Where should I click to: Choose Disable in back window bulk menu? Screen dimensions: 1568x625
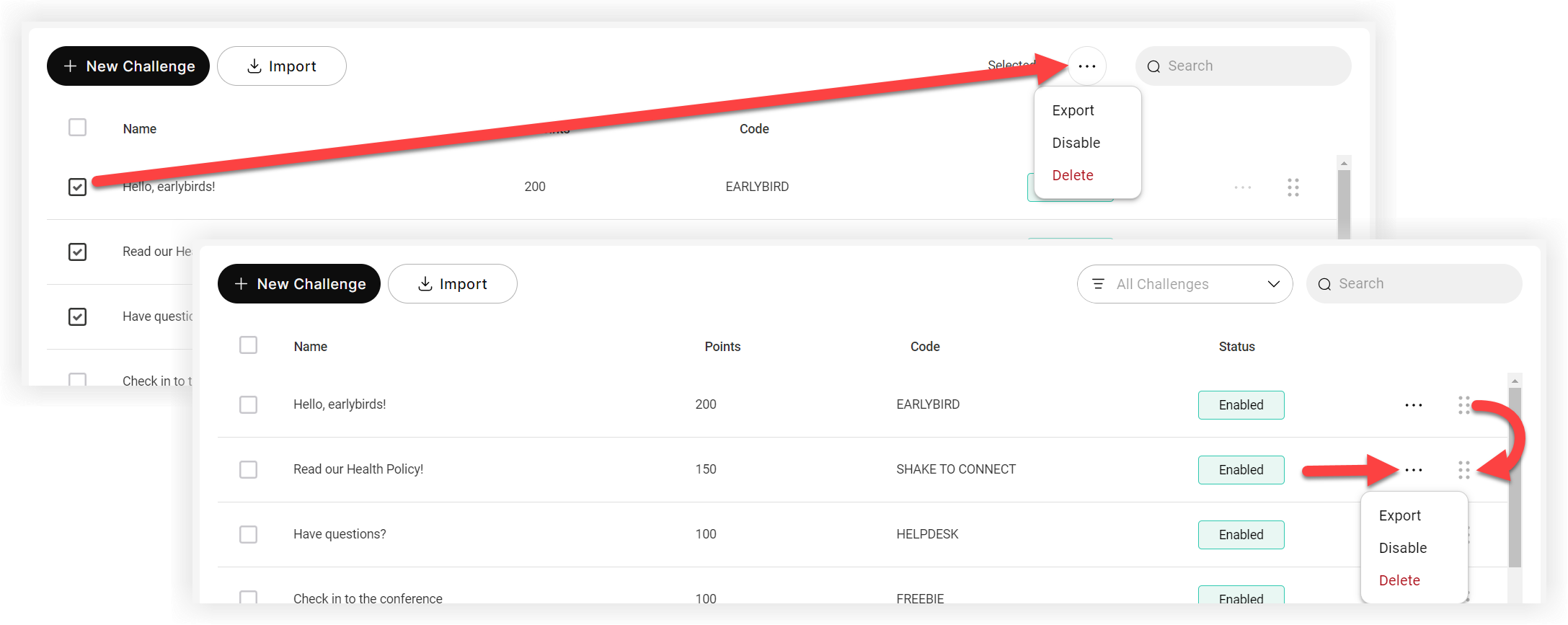(1076, 143)
